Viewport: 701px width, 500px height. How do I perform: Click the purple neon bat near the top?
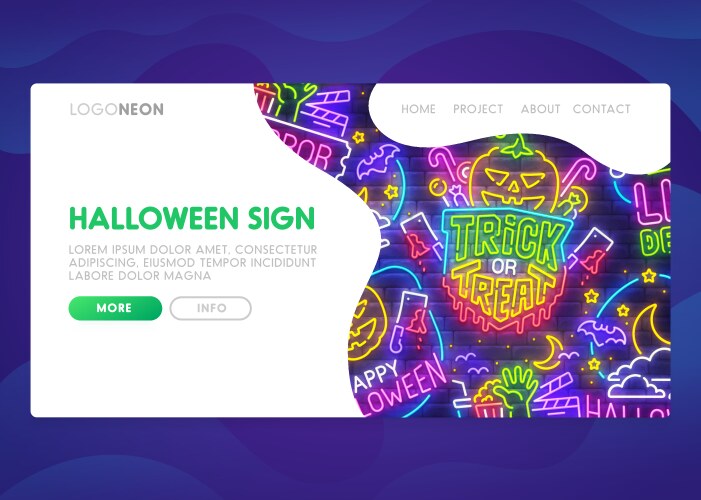[376, 161]
